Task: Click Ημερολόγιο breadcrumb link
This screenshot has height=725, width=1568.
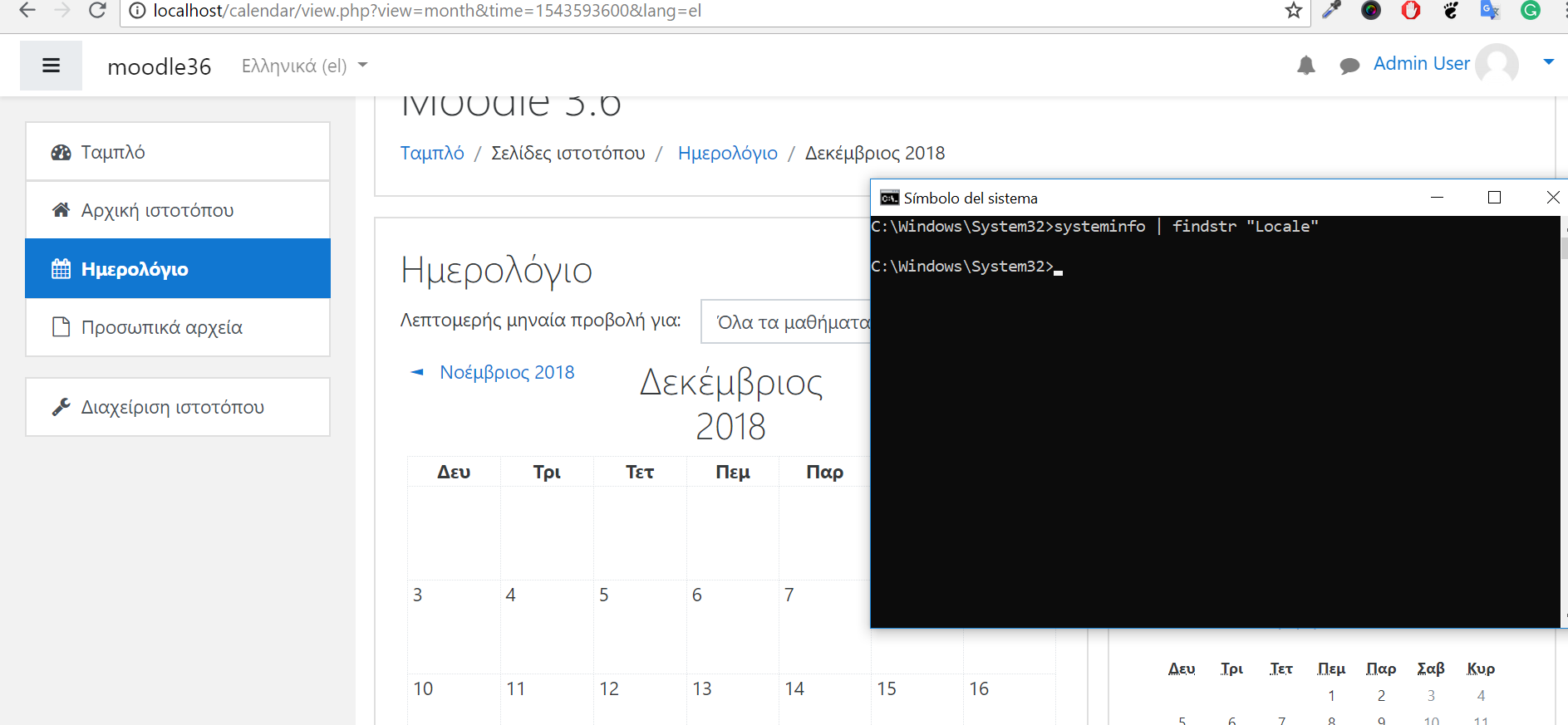Action: pos(728,153)
